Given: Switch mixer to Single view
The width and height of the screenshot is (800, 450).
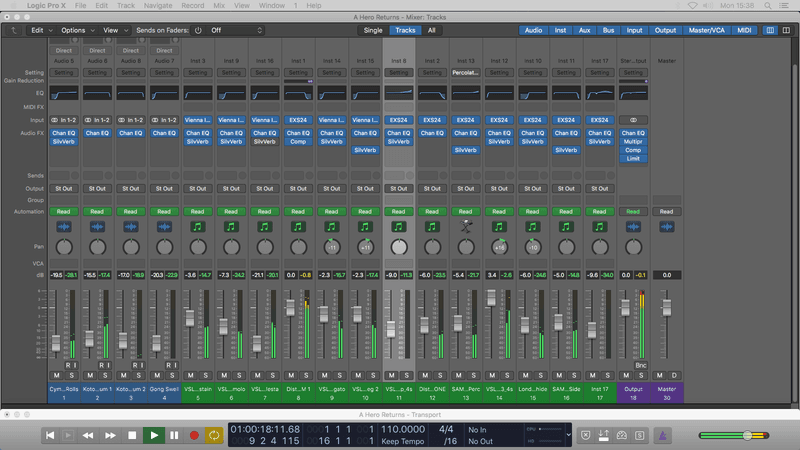Looking at the screenshot, I should pos(373,30).
